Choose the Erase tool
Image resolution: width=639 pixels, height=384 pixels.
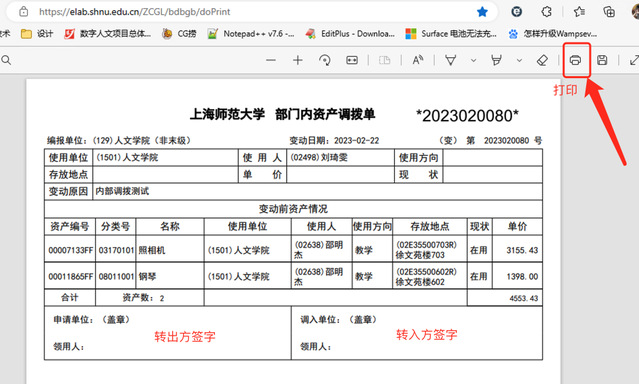tap(542, 60)
